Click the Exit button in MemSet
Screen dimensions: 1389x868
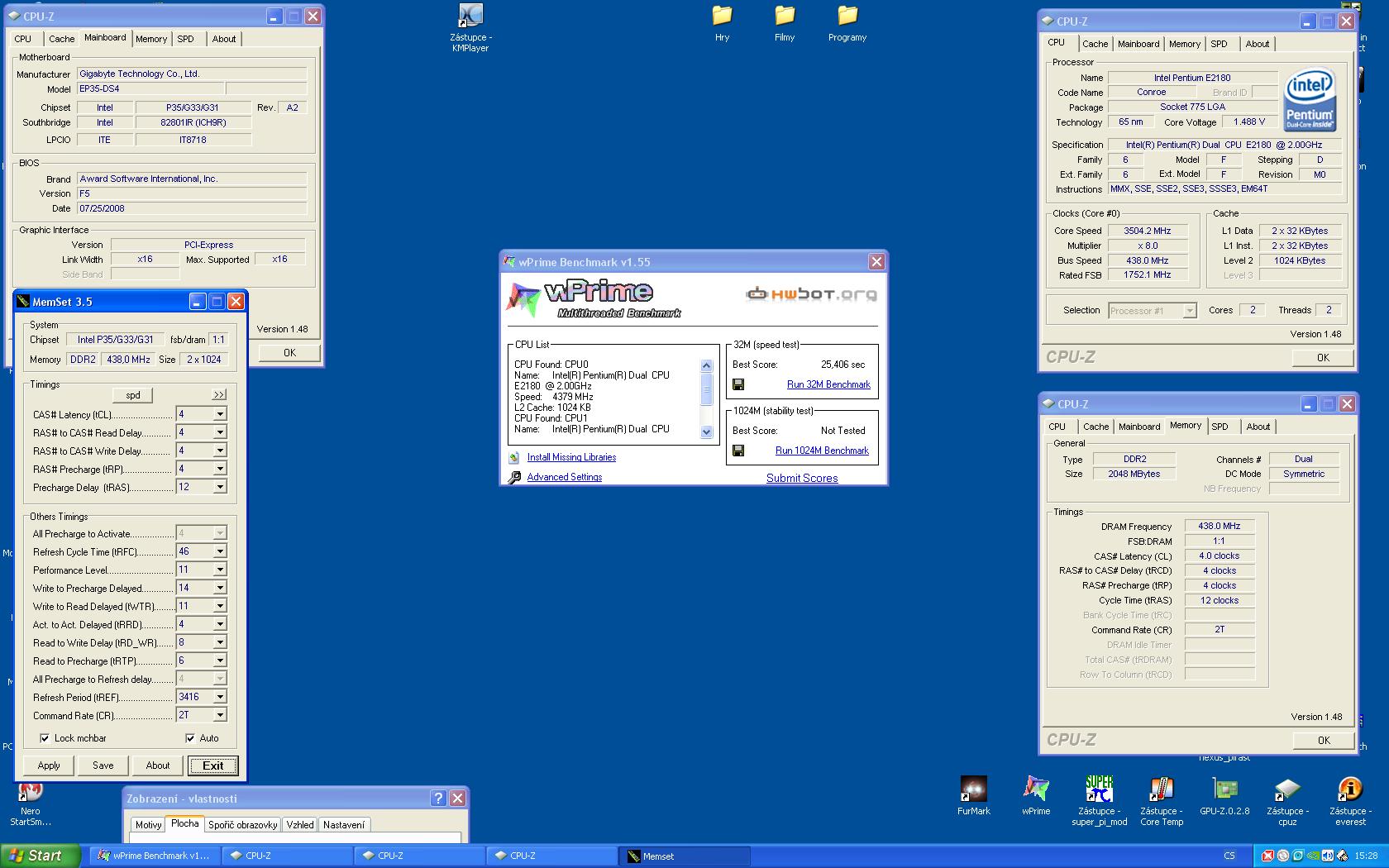(213, 765)
